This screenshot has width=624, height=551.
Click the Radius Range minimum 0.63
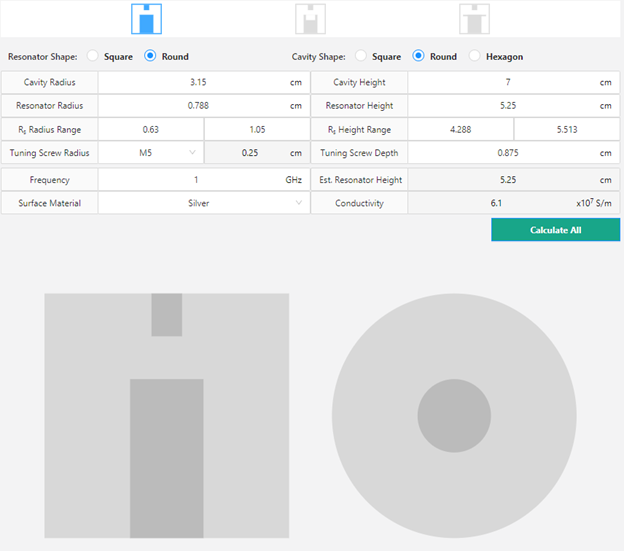151,129
